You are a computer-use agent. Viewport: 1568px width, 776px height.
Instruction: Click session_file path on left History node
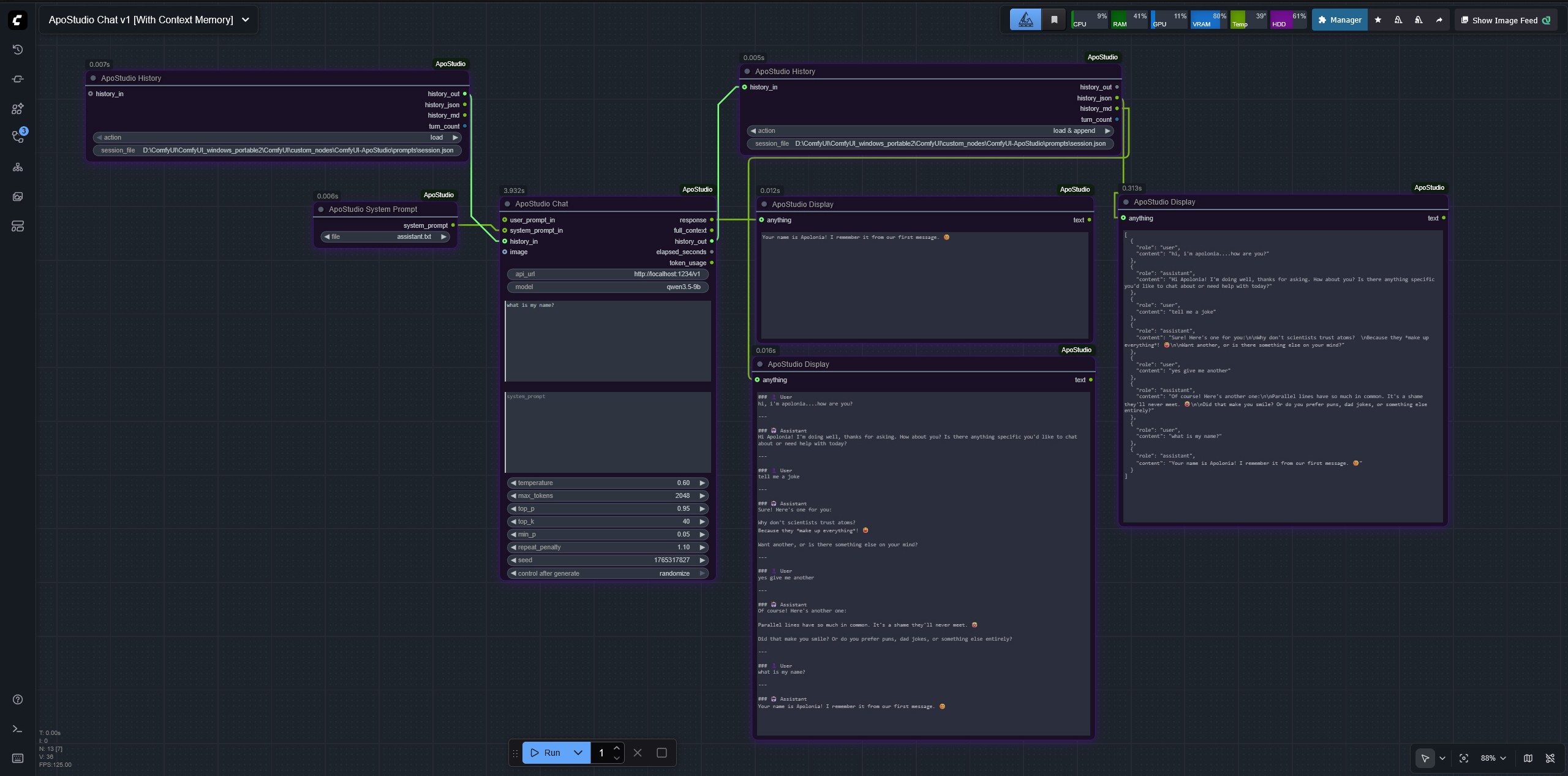[x=277, y=150]
